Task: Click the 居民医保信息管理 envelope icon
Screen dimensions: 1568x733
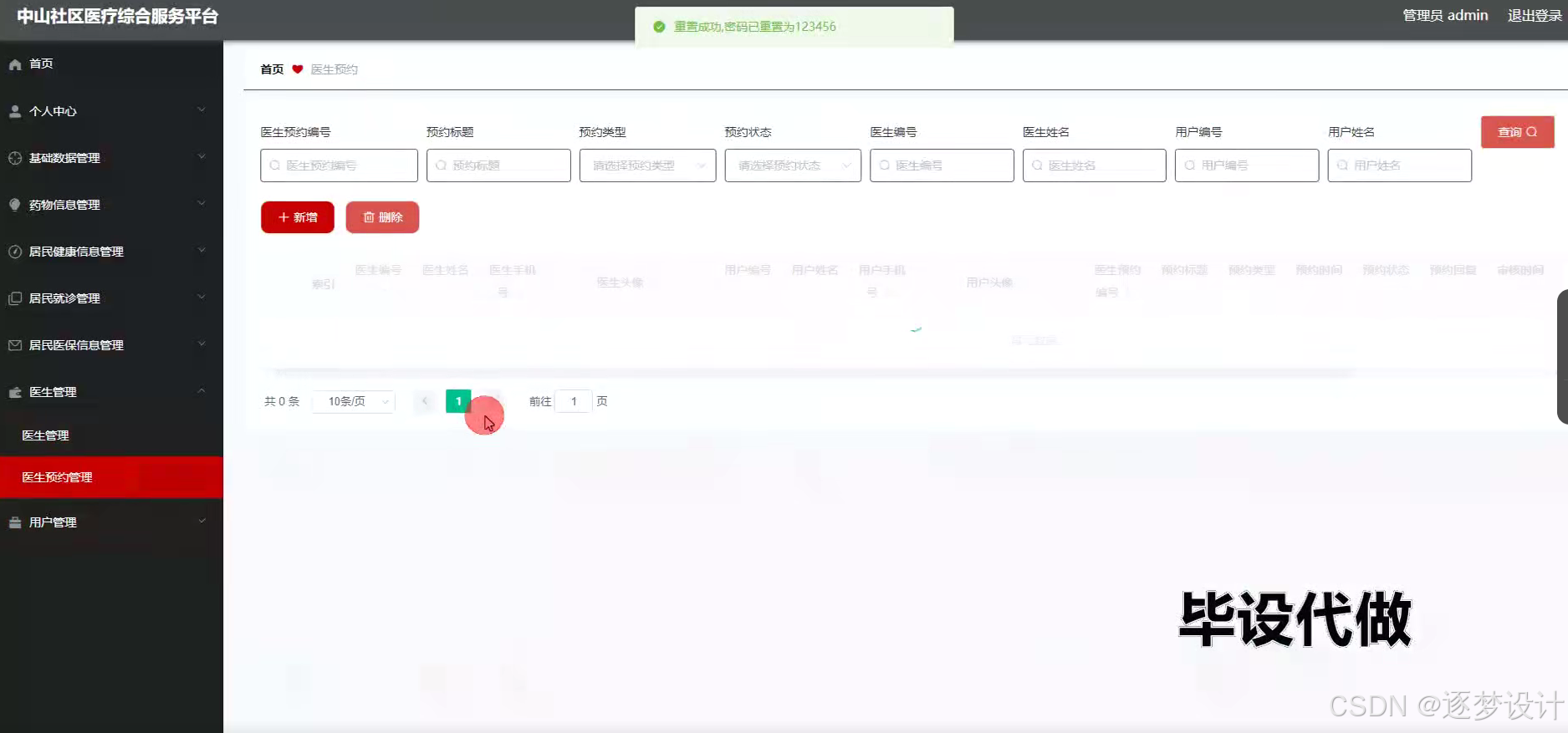Action: tap(15, 345)
